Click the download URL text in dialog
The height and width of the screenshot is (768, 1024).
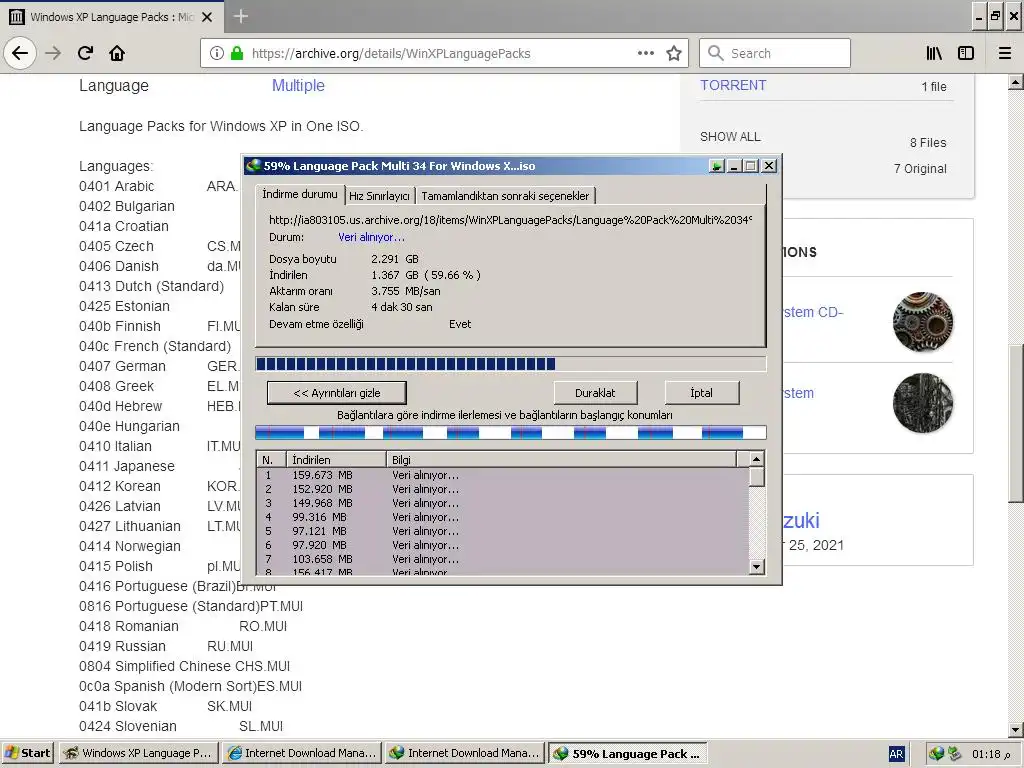pos(511,220)
